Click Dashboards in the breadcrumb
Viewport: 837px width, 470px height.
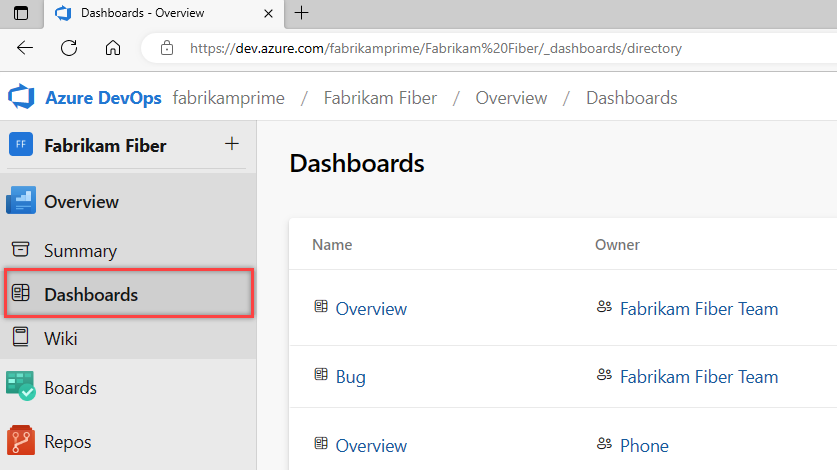click(631, 98)
